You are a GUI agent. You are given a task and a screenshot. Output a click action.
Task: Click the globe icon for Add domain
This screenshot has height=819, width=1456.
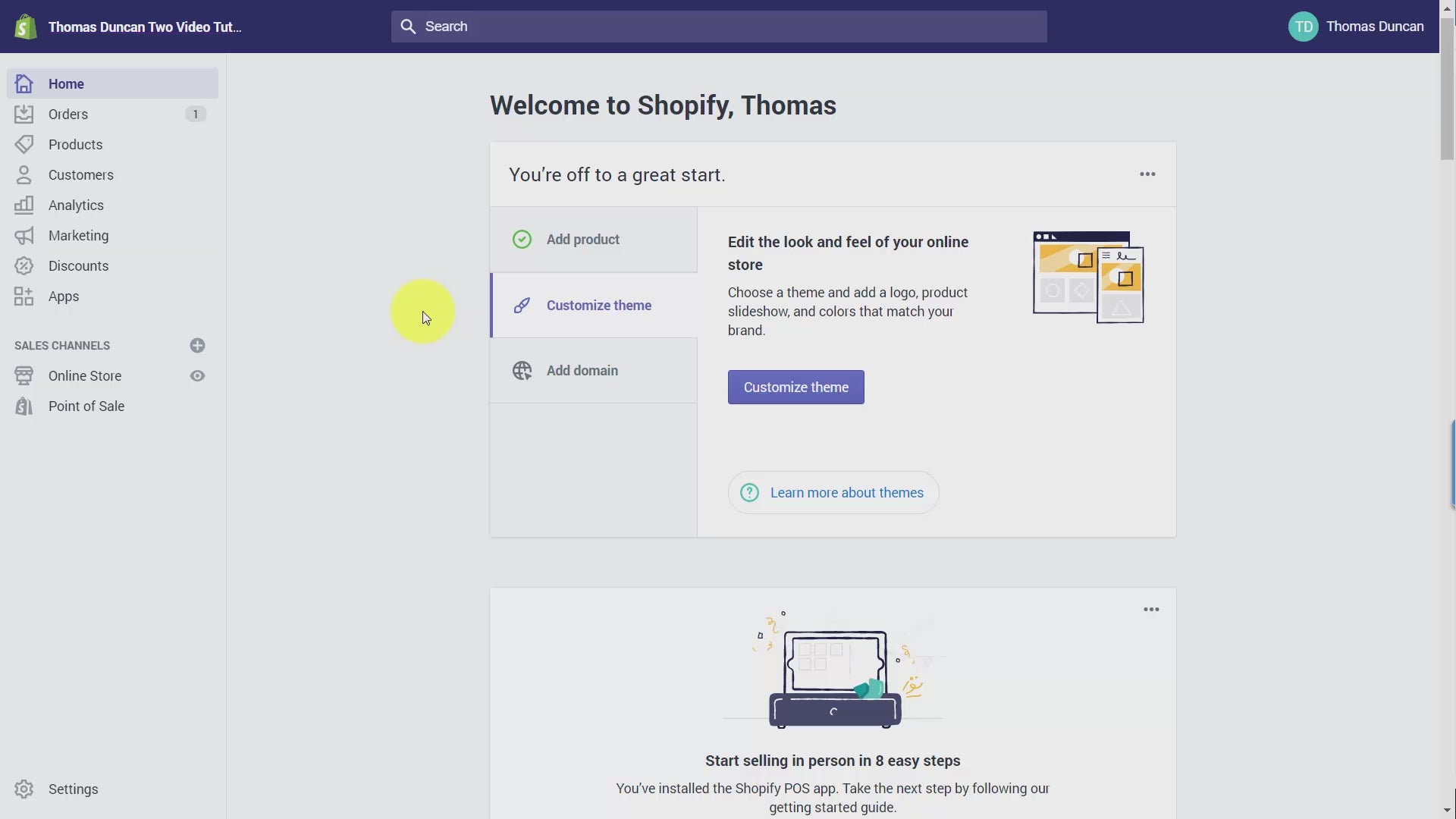point(522,371)
